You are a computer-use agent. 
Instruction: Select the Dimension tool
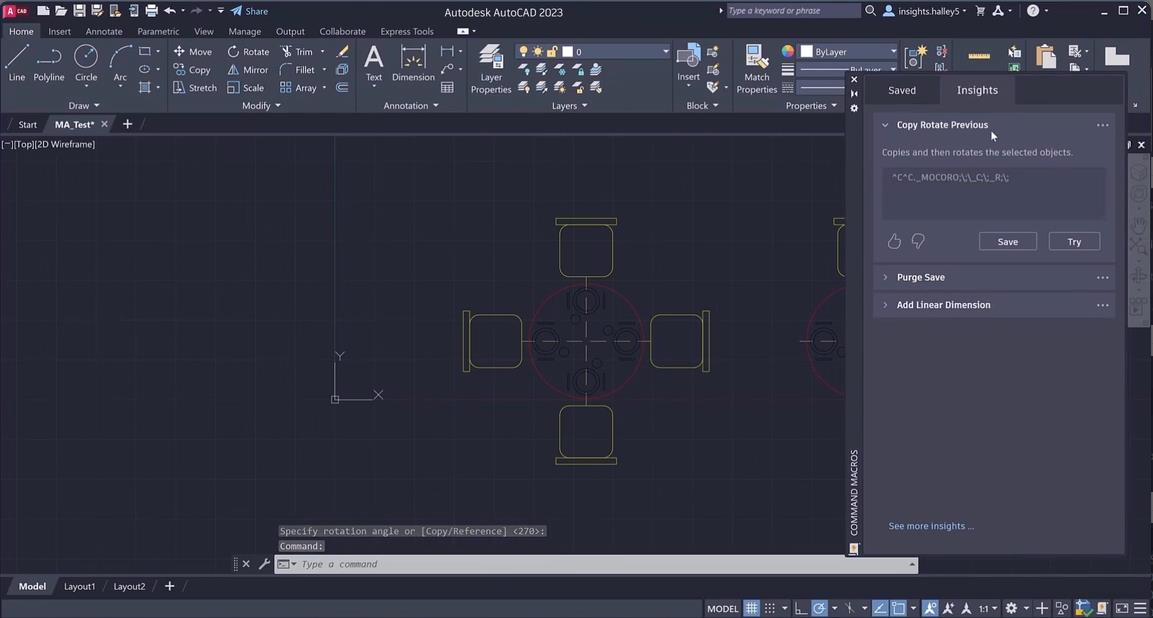(413, 63)
